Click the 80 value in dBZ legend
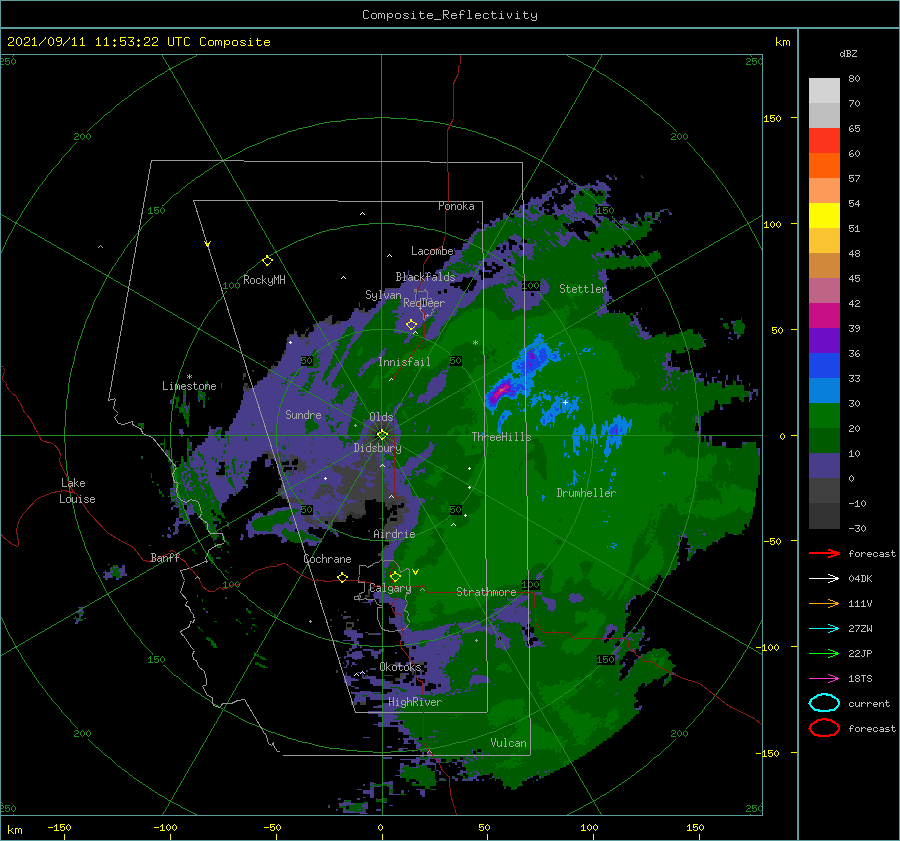900x841 pixels. [x=854, y=79]
